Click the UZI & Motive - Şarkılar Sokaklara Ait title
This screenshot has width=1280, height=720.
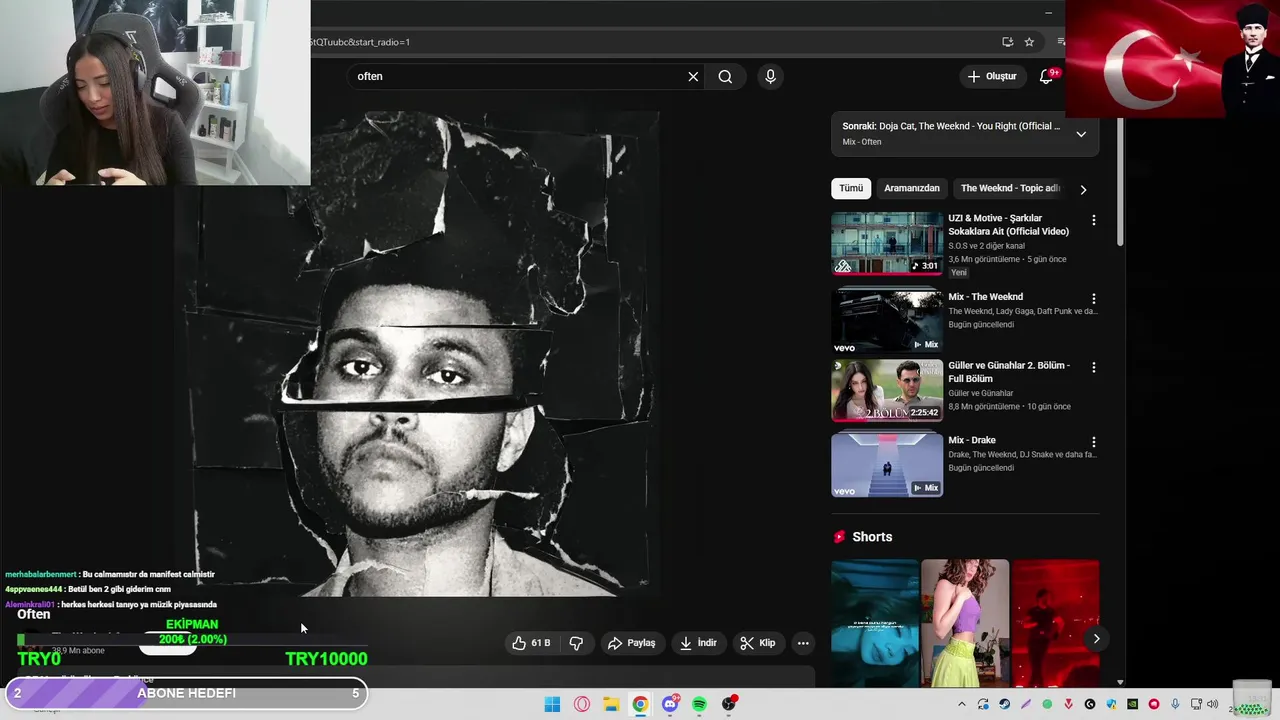[x=1008, y=225]
